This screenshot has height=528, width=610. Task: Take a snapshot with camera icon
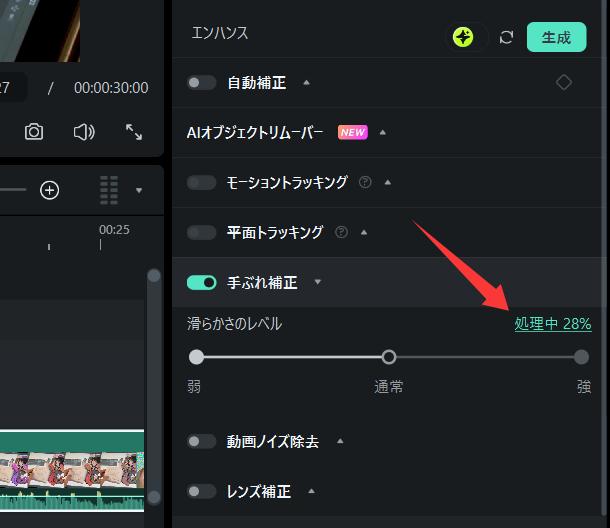coord(34,132)
